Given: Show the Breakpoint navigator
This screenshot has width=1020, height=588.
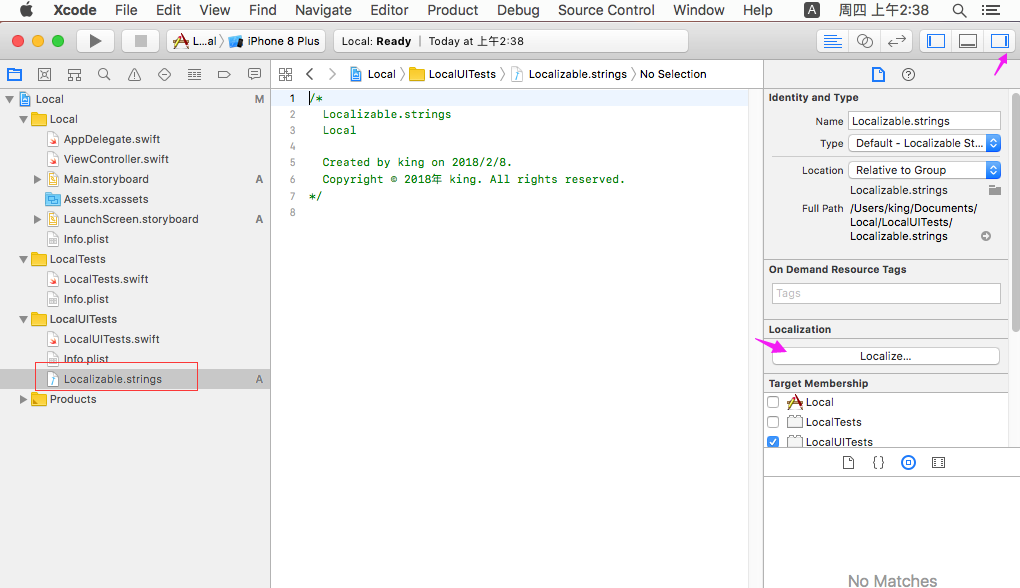Looking at the screenshot, I should click(x=224, y=74).
